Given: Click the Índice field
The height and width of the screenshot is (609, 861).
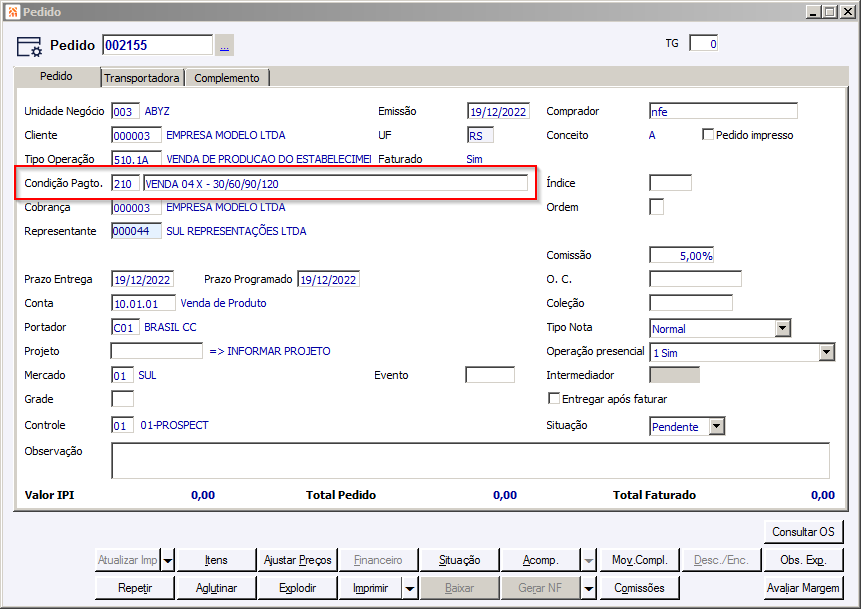Looking at the screenshot, I should pyautogui.click(x=670, y=183).
